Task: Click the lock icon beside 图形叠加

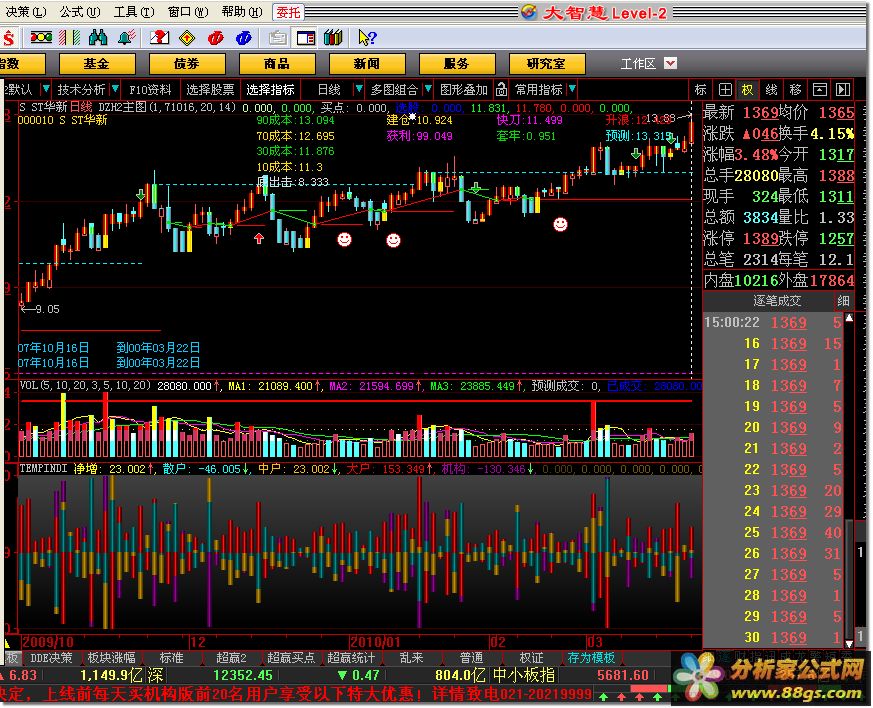Action: coord(501,89)
